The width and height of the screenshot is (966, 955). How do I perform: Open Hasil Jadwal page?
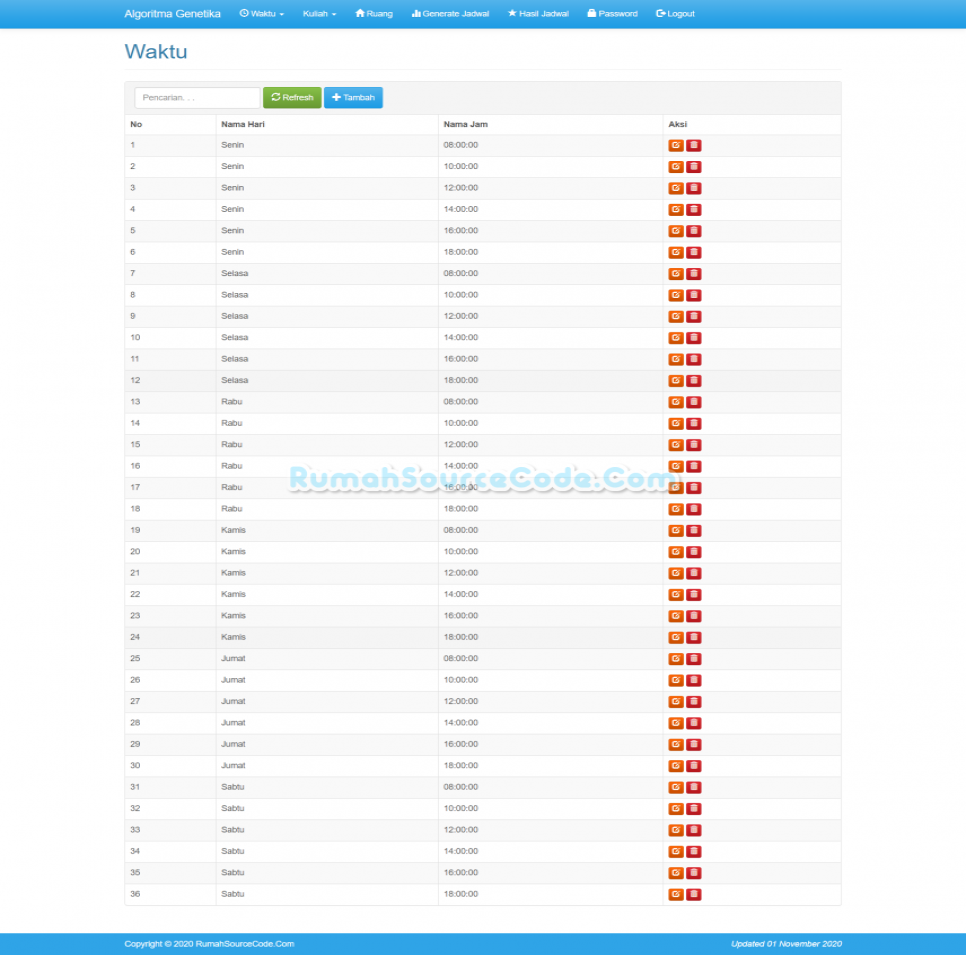pyautogui.click(x=538, y=14)
